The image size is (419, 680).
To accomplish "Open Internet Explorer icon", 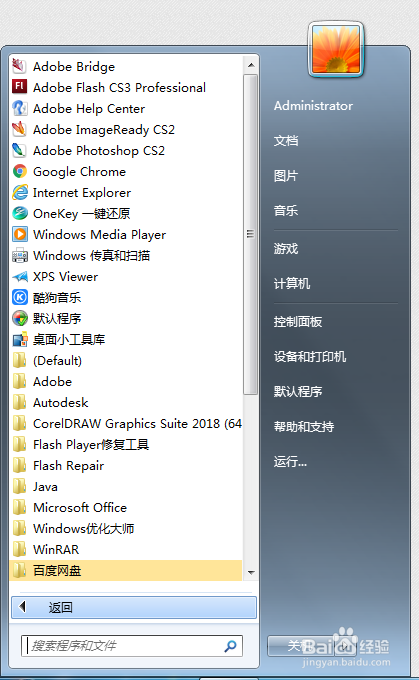I will (x=20, y=192).
